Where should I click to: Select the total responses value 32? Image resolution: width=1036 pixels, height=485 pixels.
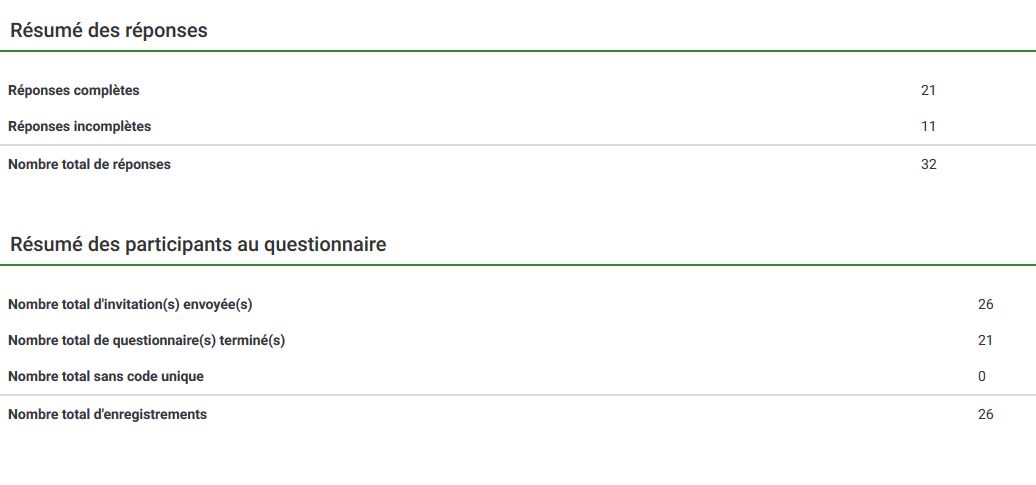point(928,165)
